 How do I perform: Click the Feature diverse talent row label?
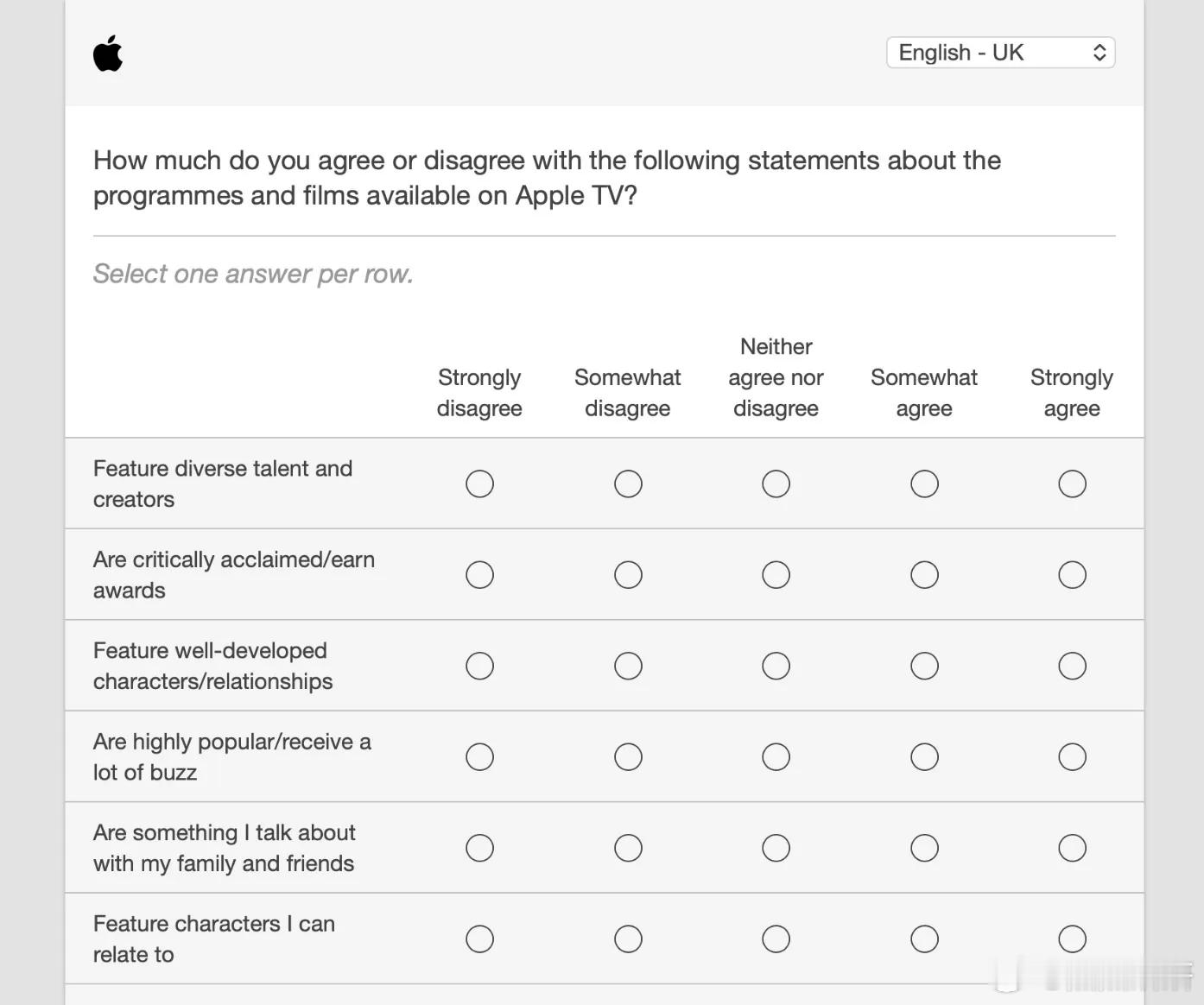pos(223,484)
